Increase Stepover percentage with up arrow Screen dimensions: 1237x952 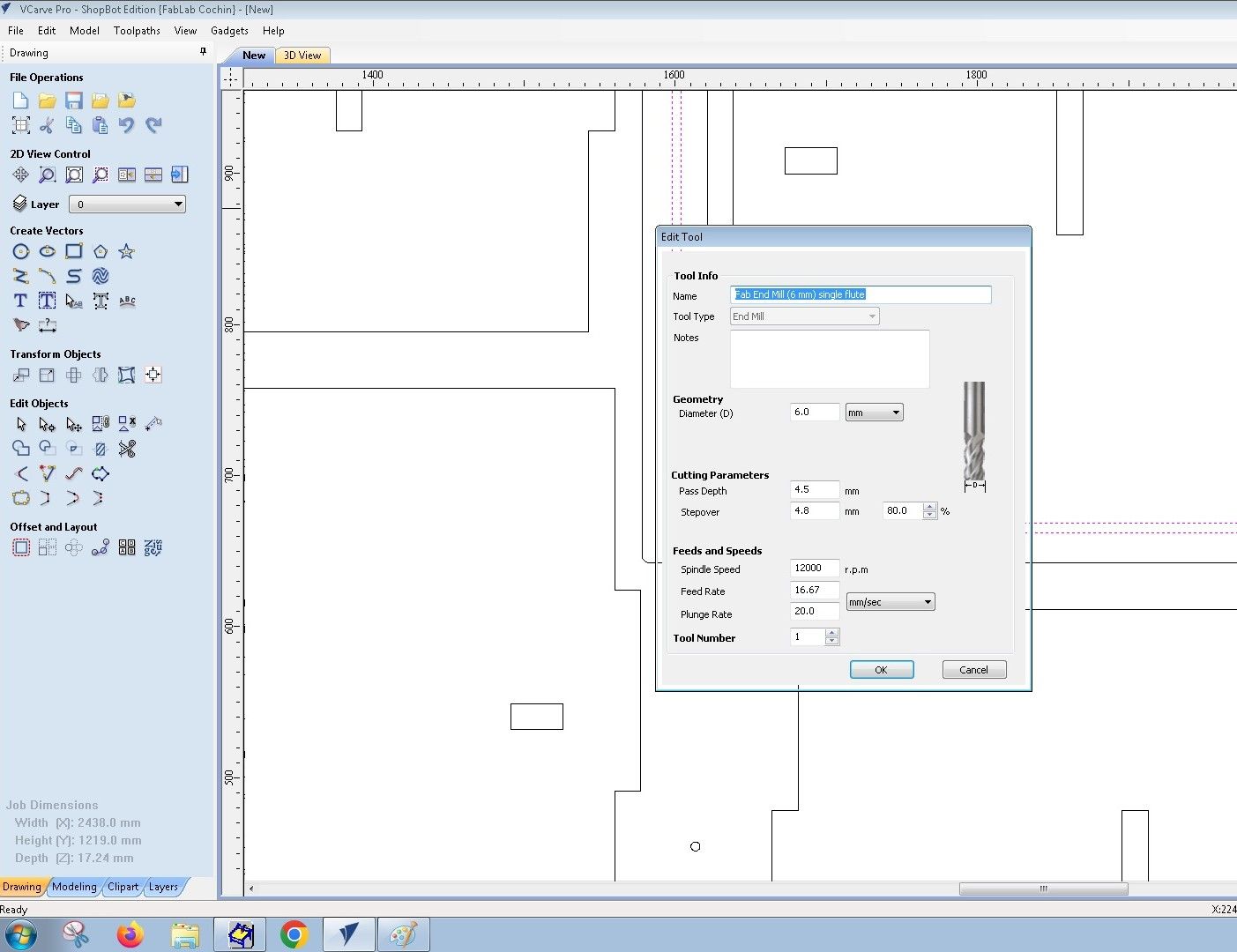(x=929, y=507)
